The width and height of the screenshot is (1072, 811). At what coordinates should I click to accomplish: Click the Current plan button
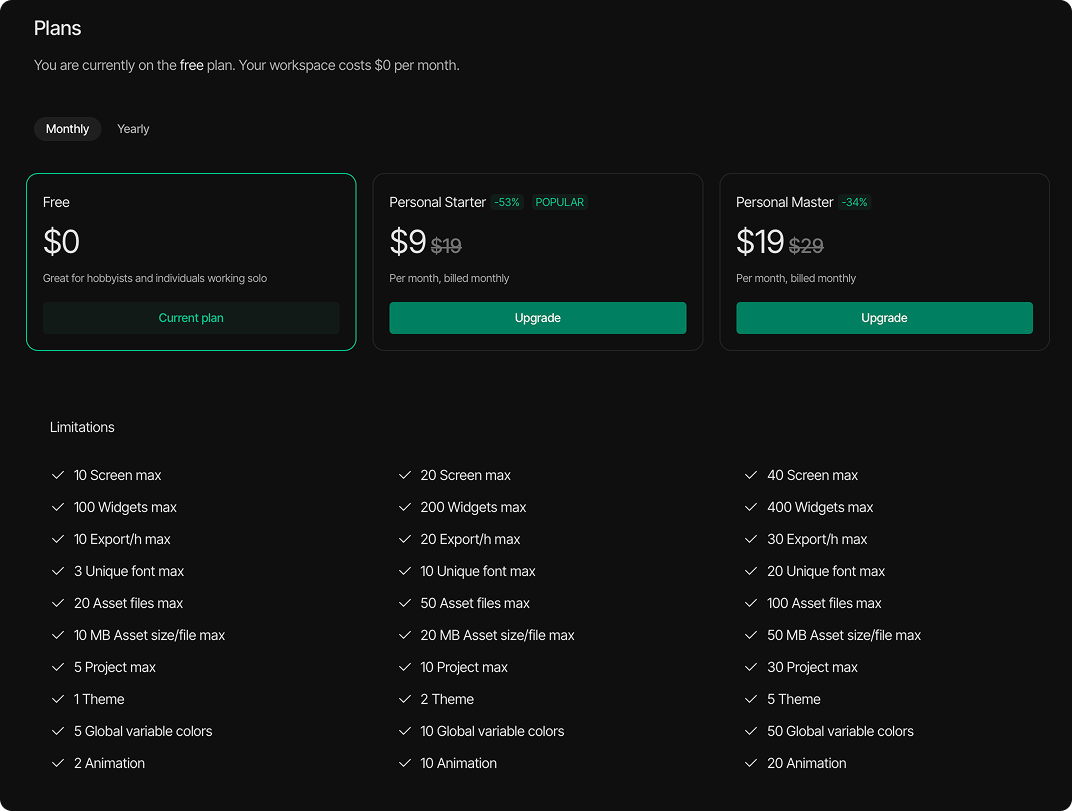(x=191, y=318)
